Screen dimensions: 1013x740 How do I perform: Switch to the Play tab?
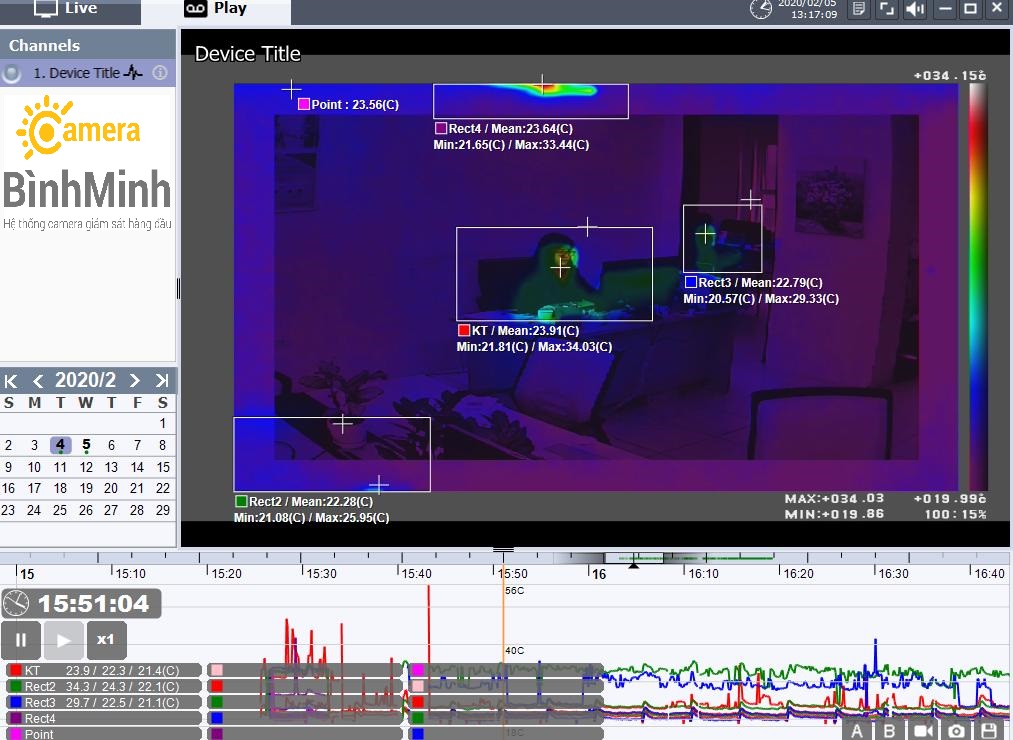click(x=216, y=11)
